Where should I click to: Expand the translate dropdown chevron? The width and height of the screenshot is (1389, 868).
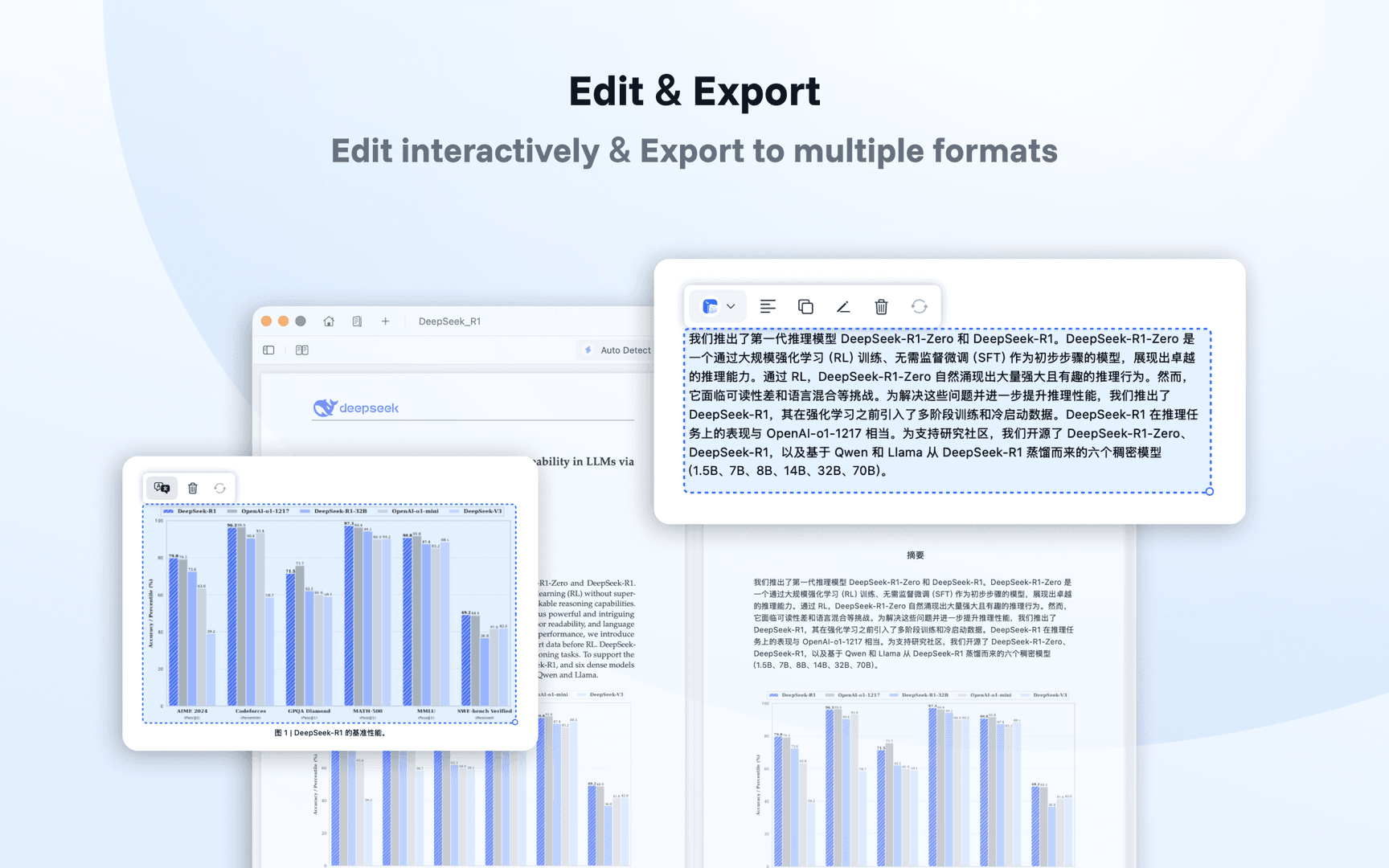[731, 306]
